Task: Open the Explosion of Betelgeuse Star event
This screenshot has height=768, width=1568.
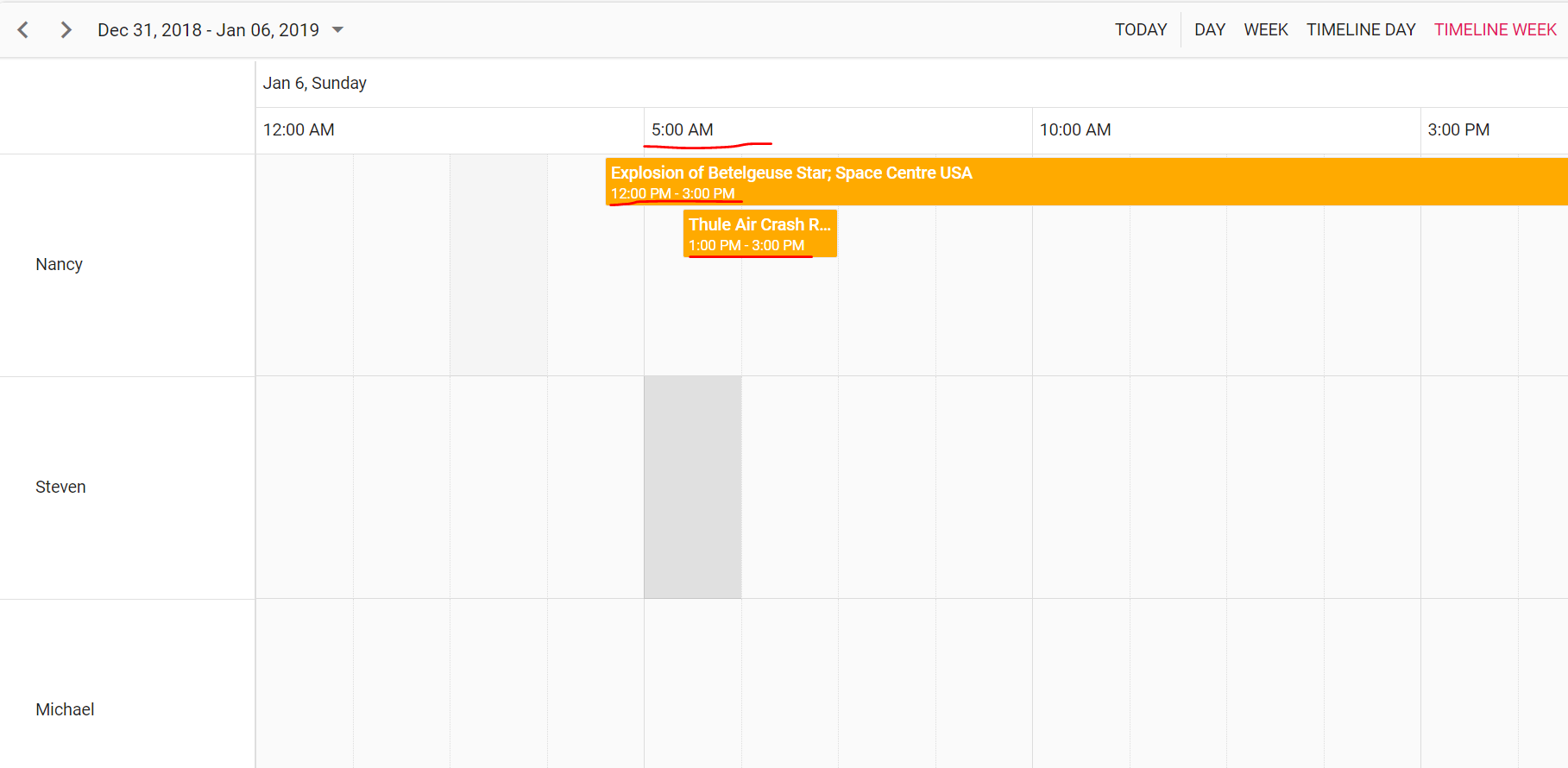Action: (1086, 182)
